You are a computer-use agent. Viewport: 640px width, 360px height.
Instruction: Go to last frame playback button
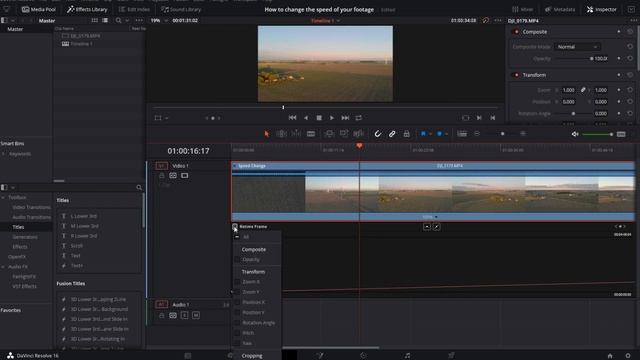345,118
